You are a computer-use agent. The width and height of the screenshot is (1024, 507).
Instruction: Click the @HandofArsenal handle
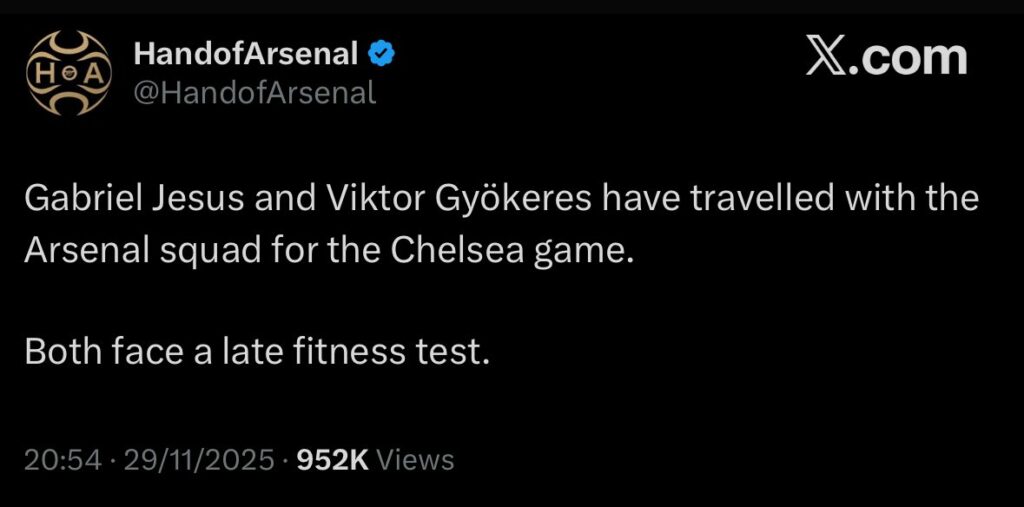pos(254,93)
